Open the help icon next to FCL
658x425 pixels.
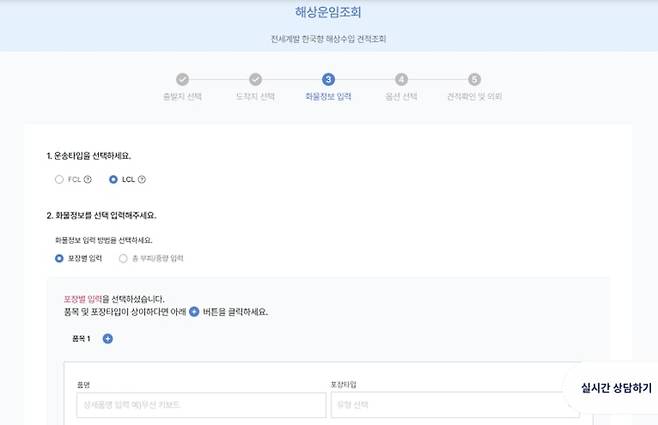point(88,180)
